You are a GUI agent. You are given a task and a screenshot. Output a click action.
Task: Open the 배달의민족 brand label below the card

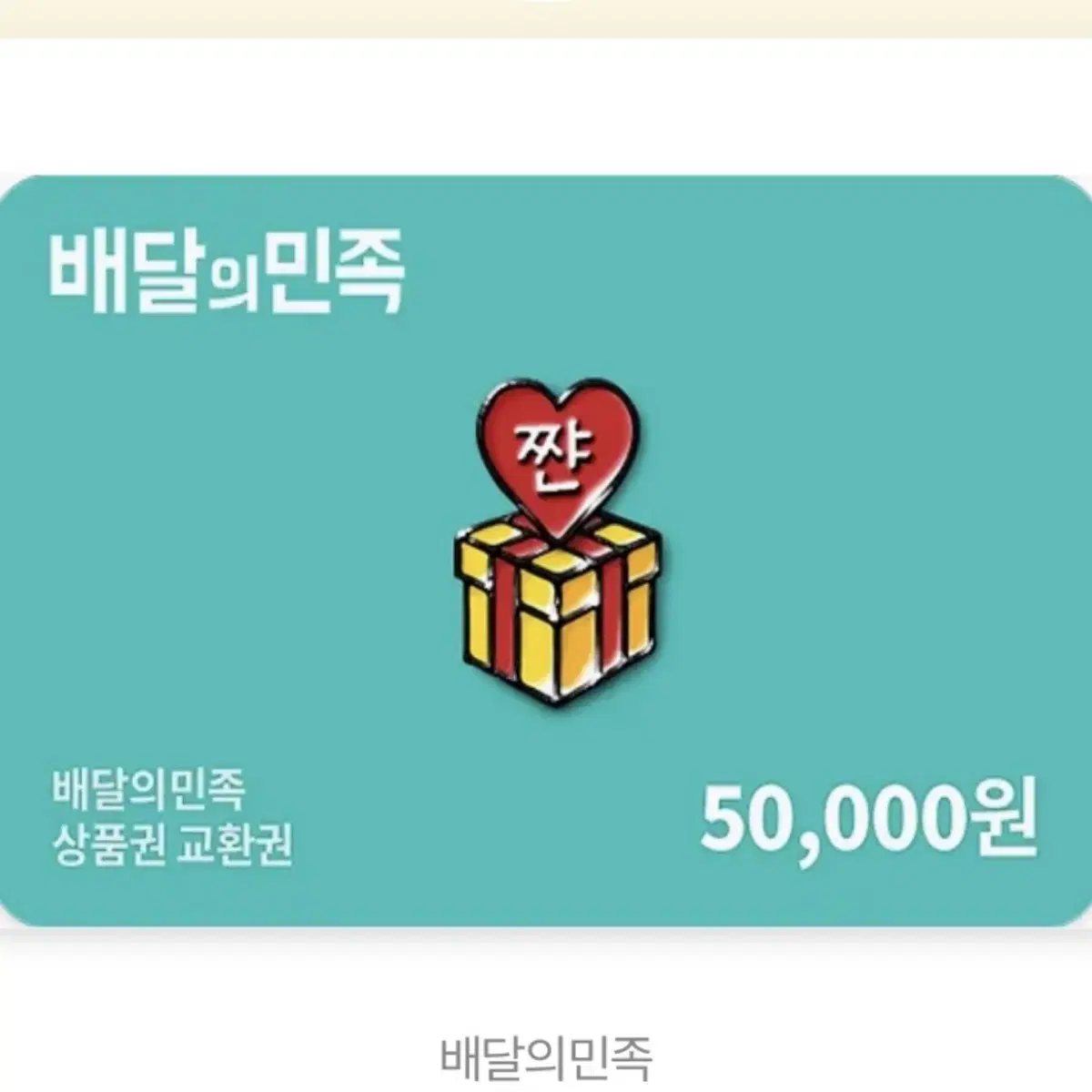546,1056
